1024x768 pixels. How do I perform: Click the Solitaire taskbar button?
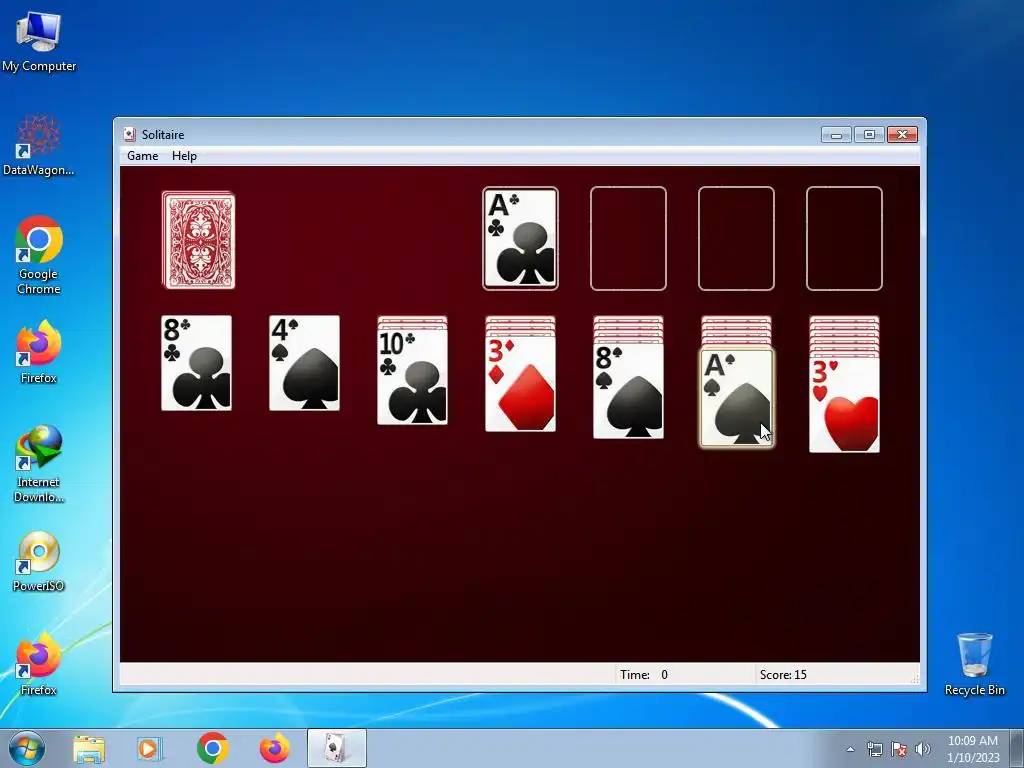(x=336, y=748)
